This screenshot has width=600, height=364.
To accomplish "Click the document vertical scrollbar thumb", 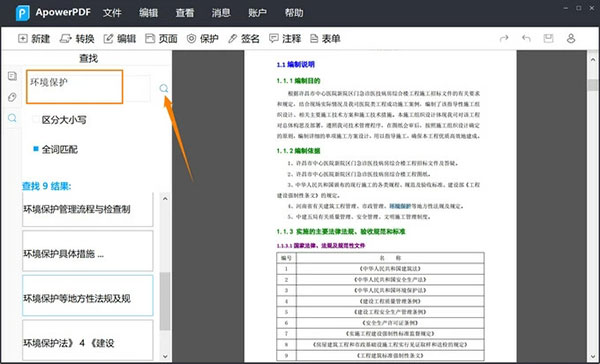I will coord(593,85).
